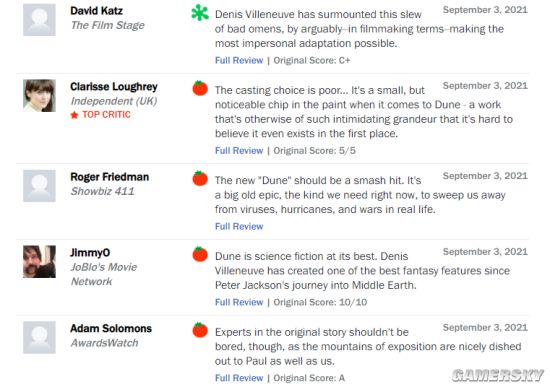The width and height of the screenshot is (550, 387).
Task: Click the tomato icon for Adam Solomons' review
Action: pos(200,330)
